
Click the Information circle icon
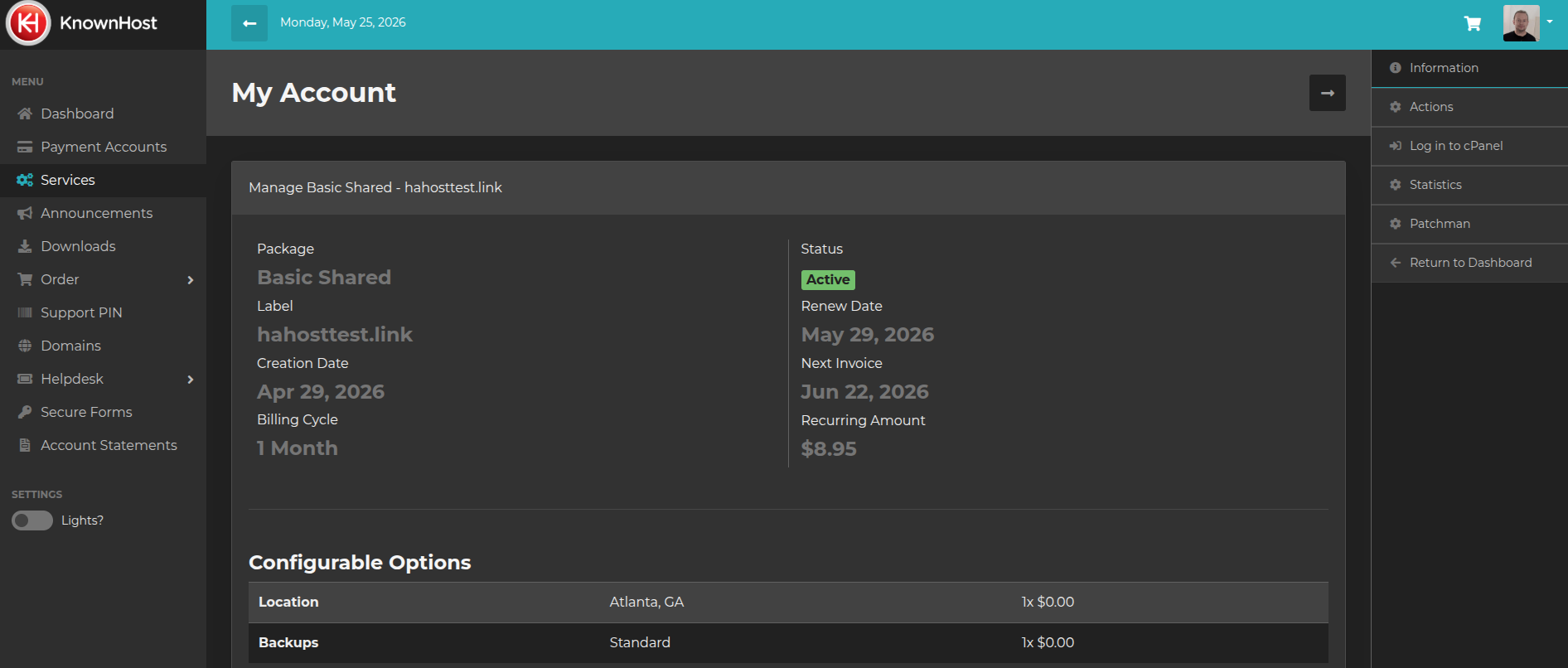[1396, 68]
